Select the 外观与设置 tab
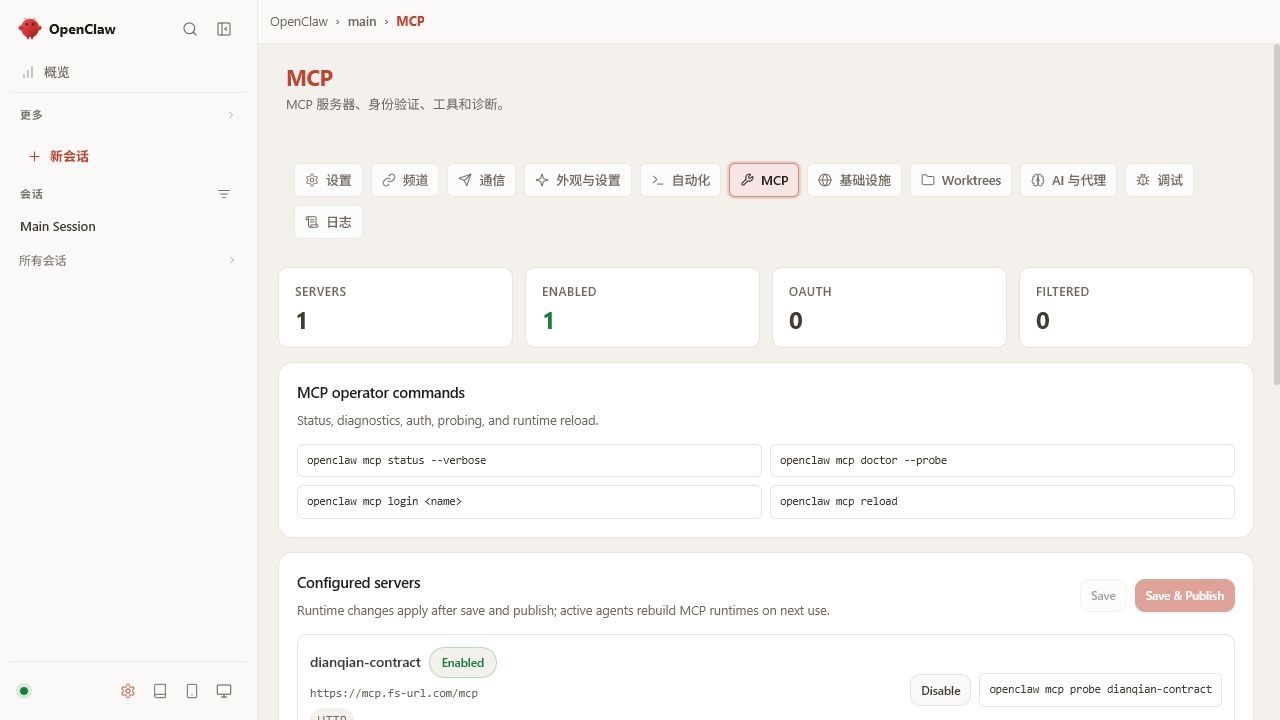1280x720 pixels. click(x=578, y=180)
